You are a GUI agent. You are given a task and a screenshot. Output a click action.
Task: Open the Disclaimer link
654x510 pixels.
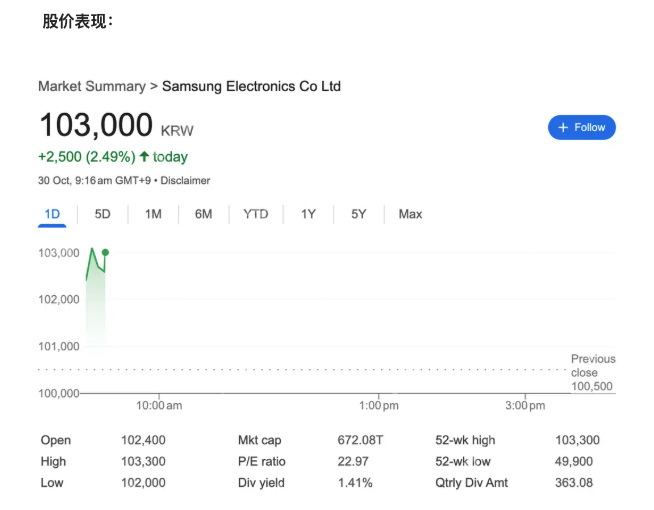tap(185, 180)
